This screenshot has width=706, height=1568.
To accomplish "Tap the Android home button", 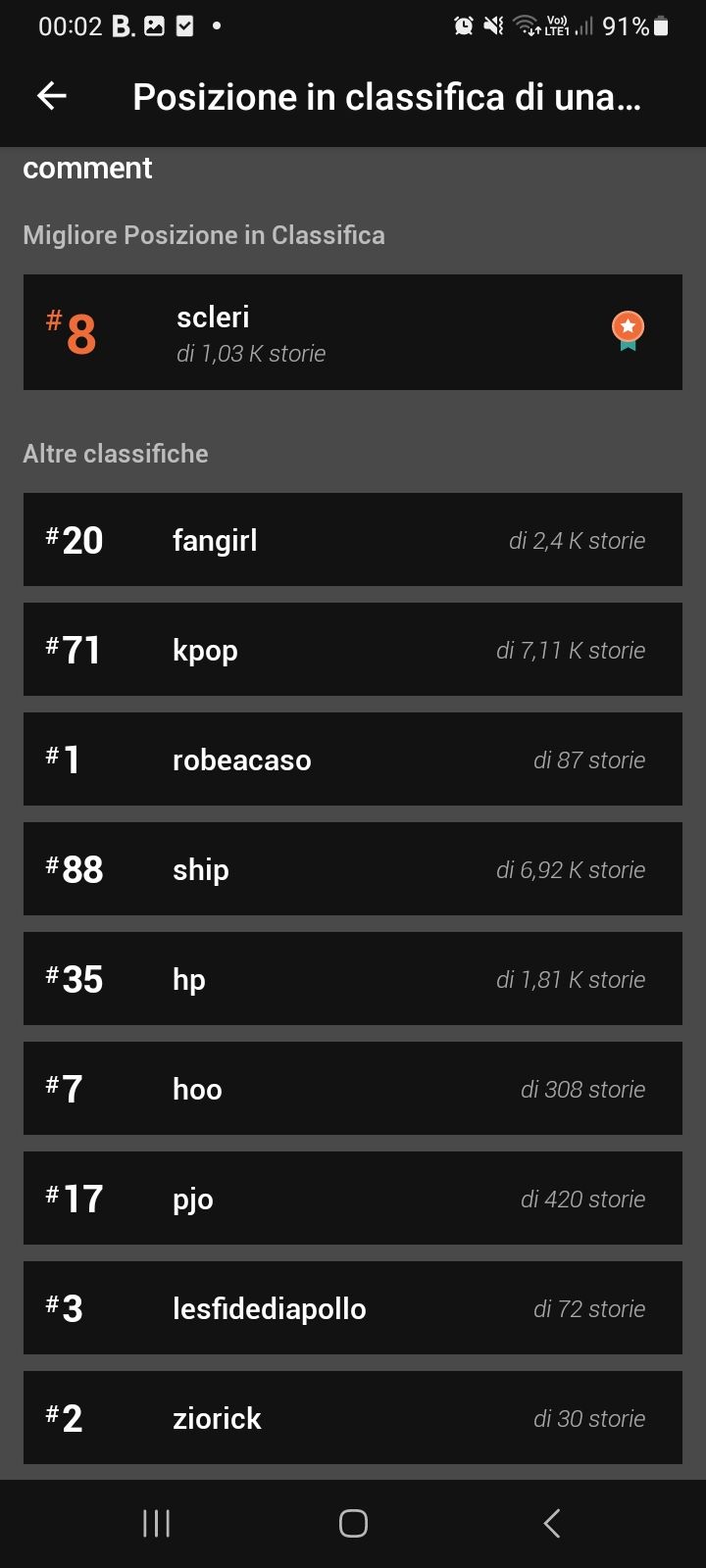I will [x=353, y=1523].
